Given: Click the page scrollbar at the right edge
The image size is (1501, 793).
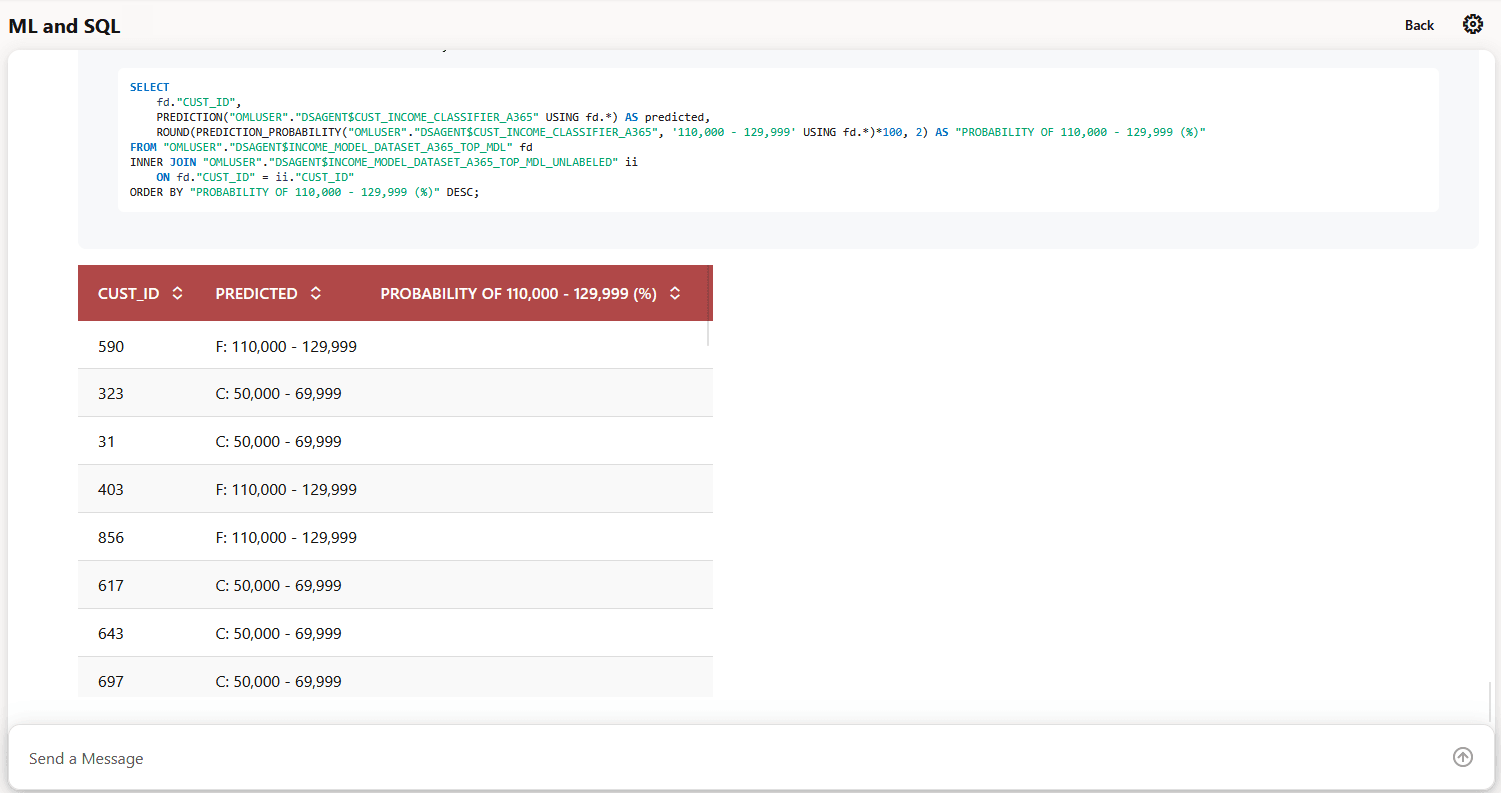Looking at the screenshot, I should [1490, 700].
